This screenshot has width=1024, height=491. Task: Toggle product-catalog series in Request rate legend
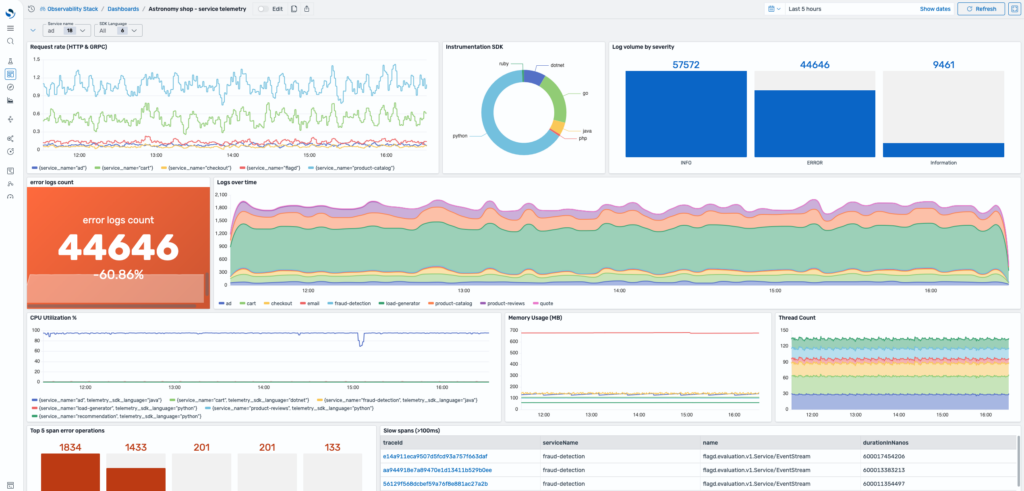pyautogui.click(x=351, y=168)
